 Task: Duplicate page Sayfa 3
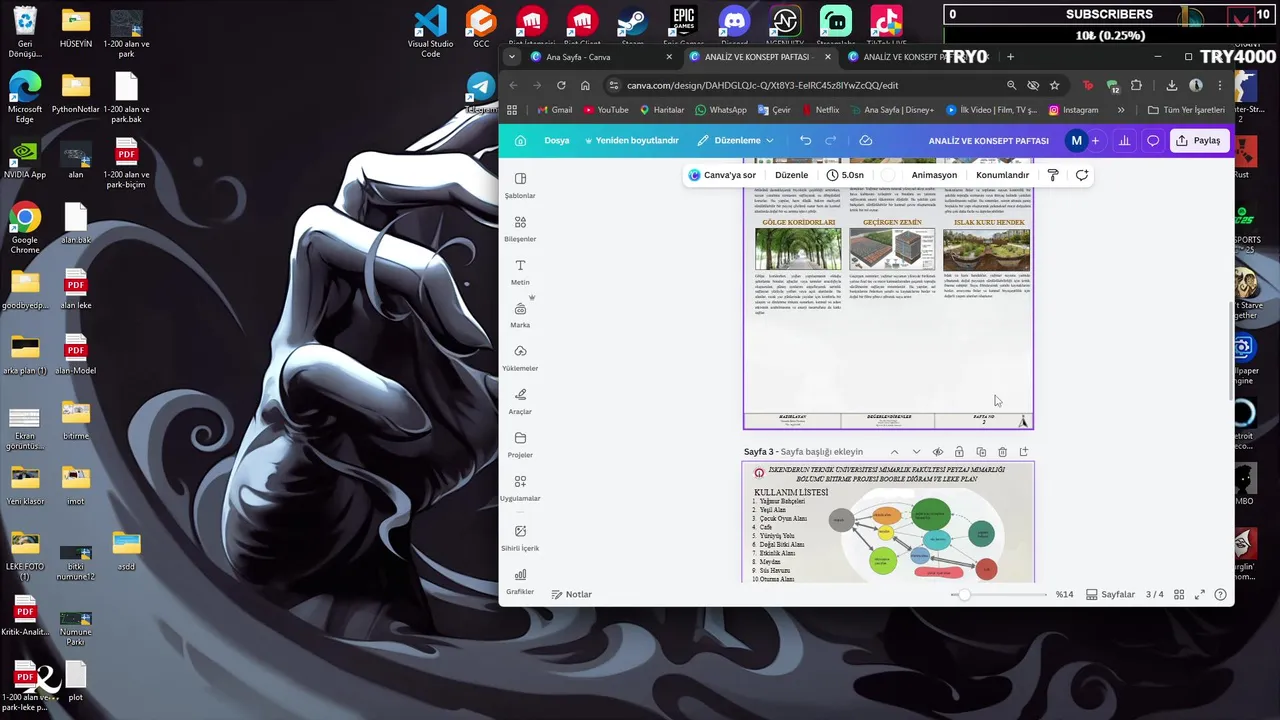[x=981, y=452]
